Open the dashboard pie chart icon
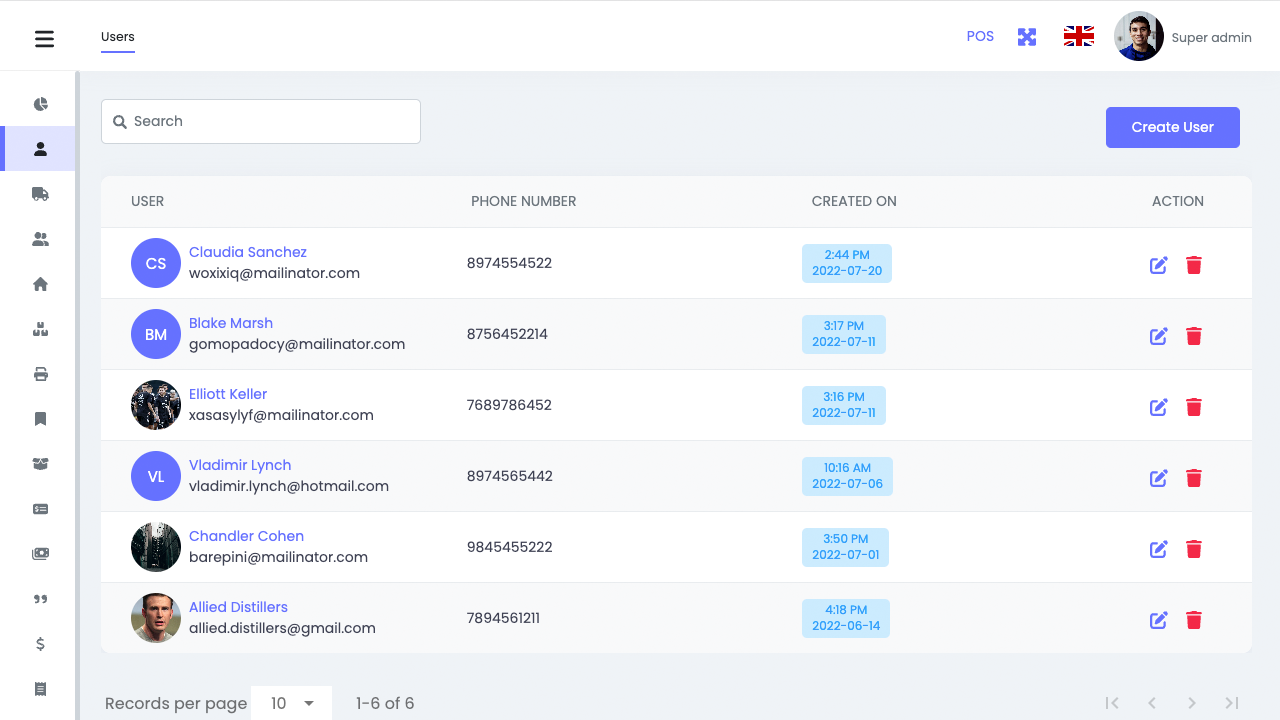The height and width of the screenshot is (720, 1280). (40, 104)
